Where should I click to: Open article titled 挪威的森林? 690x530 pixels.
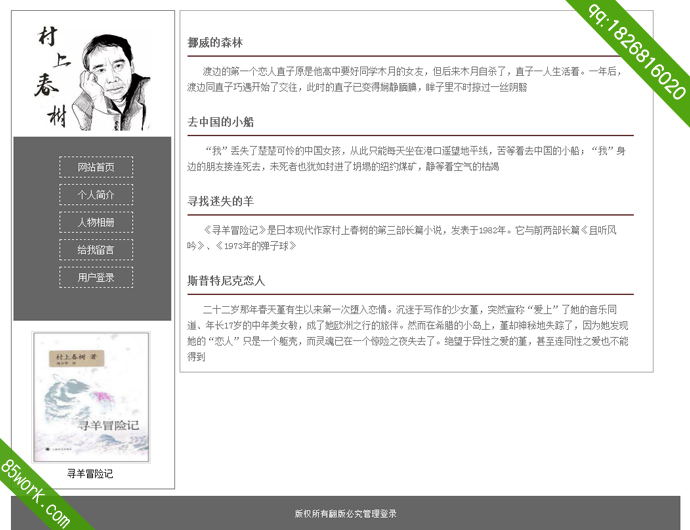tap(215, 43)
